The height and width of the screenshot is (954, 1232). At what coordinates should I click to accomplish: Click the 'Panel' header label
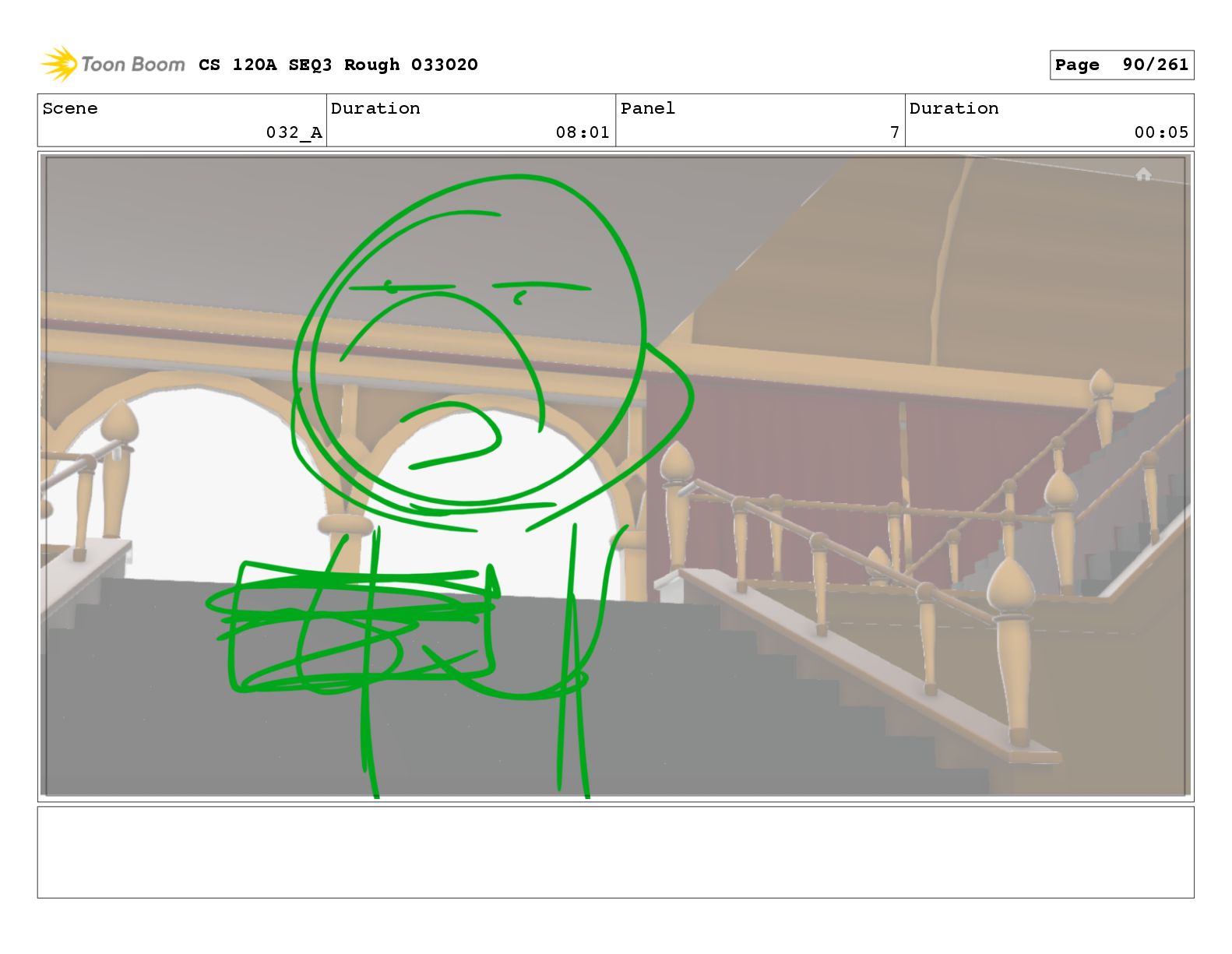point(647,108)
